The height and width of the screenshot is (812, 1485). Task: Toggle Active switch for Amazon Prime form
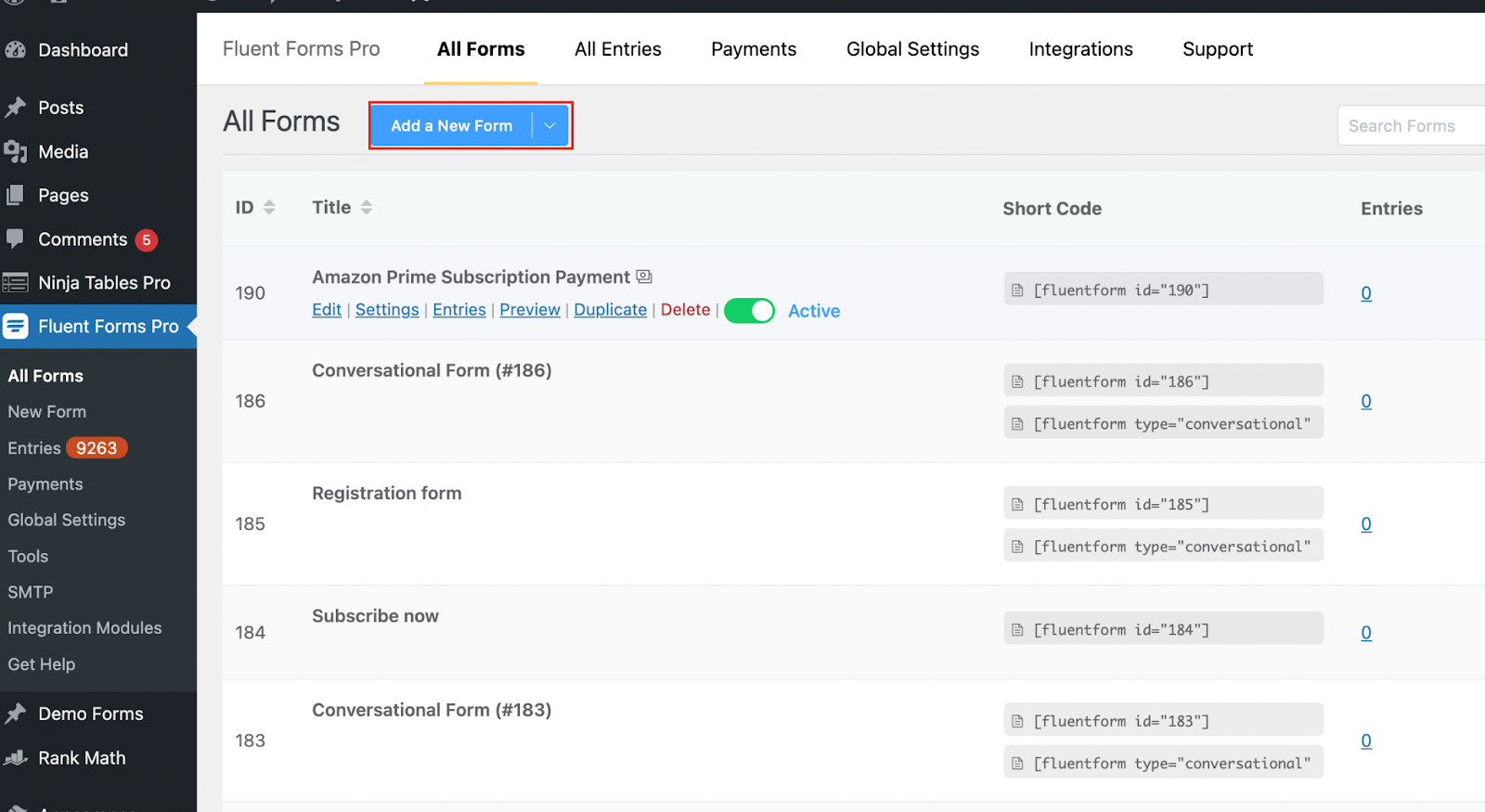749,311
